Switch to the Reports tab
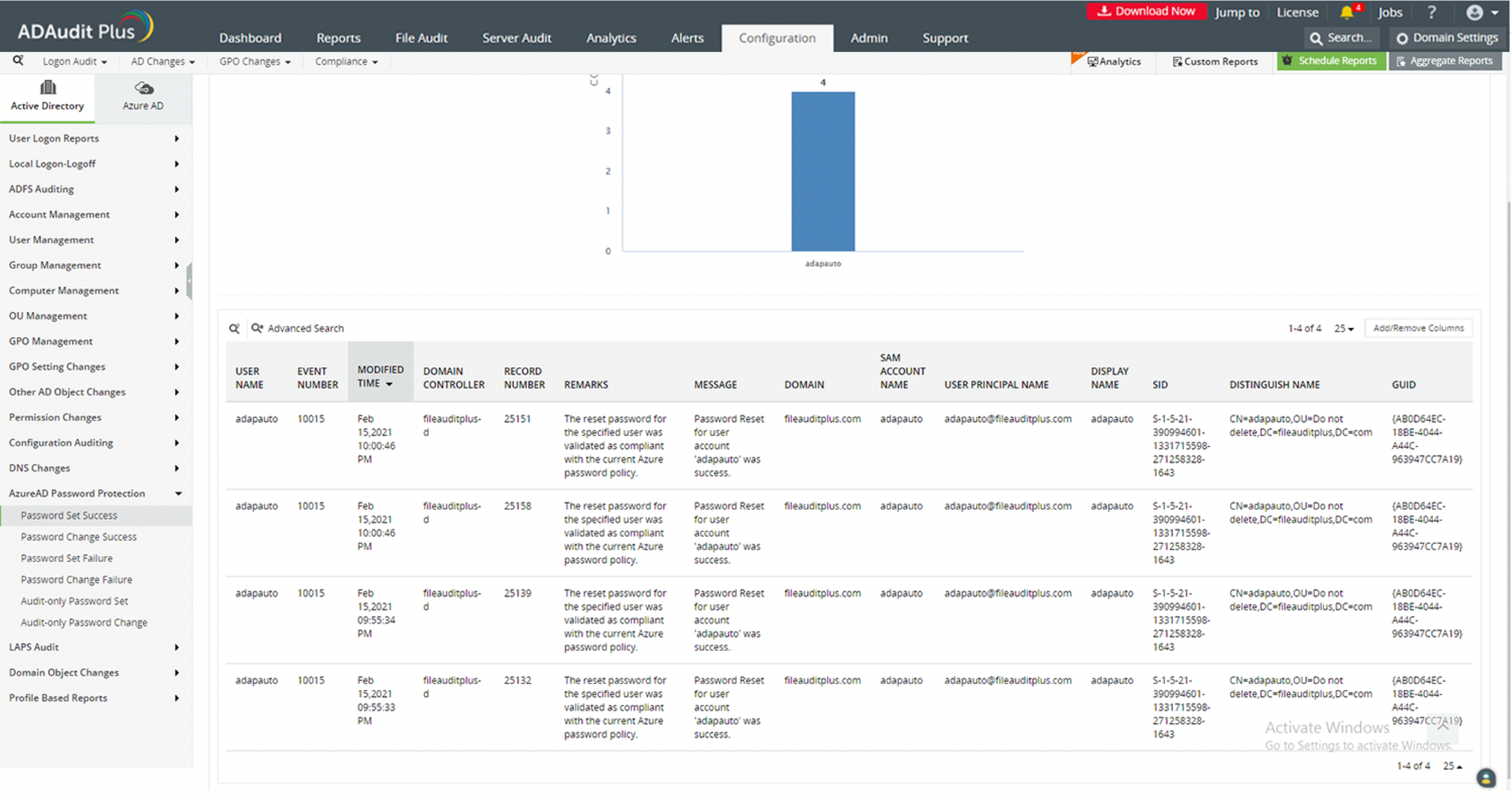Screen dimensions: 1512x796 (x=338, y=38)
